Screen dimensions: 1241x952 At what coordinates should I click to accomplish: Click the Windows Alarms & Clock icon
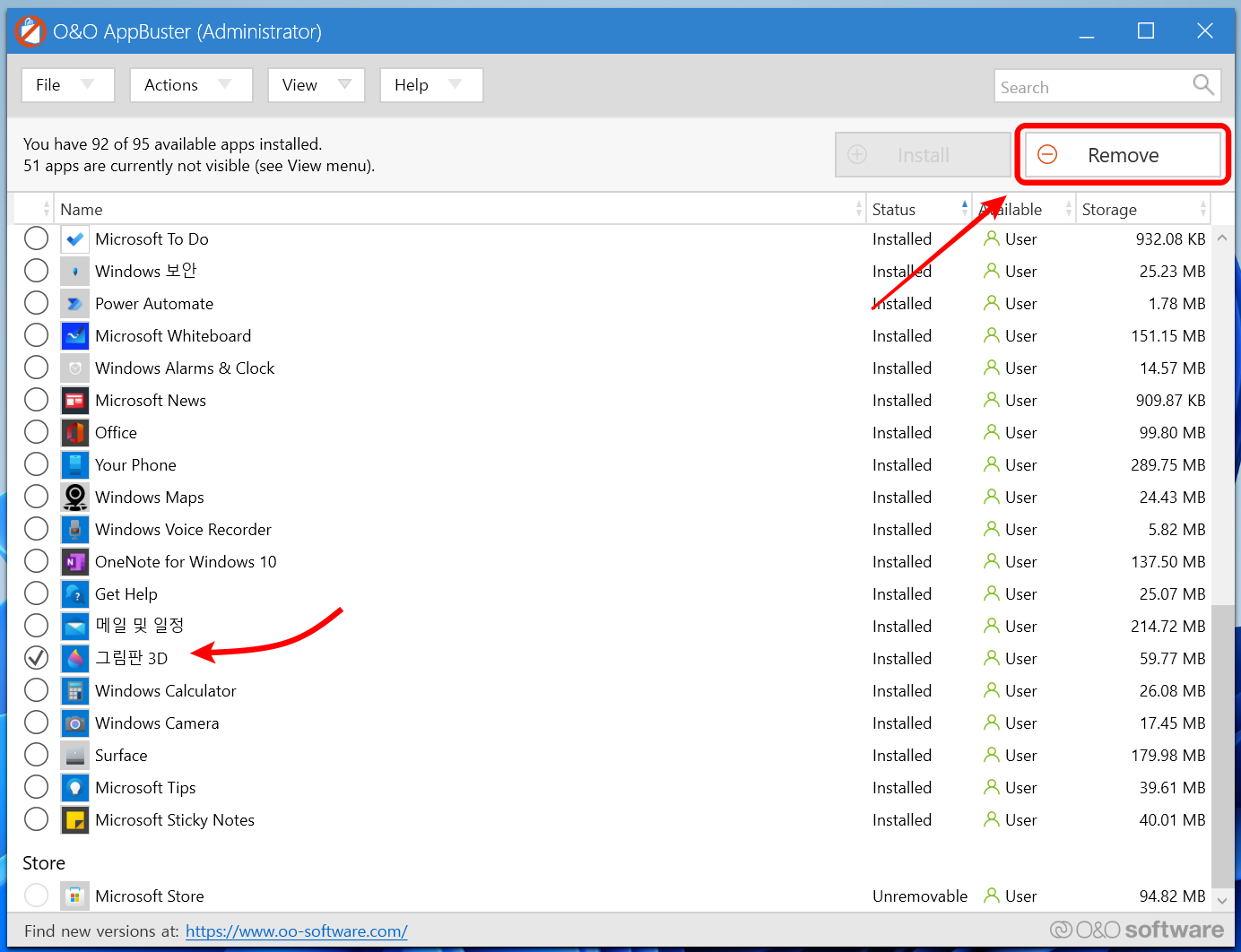click(x=75, y=368)
